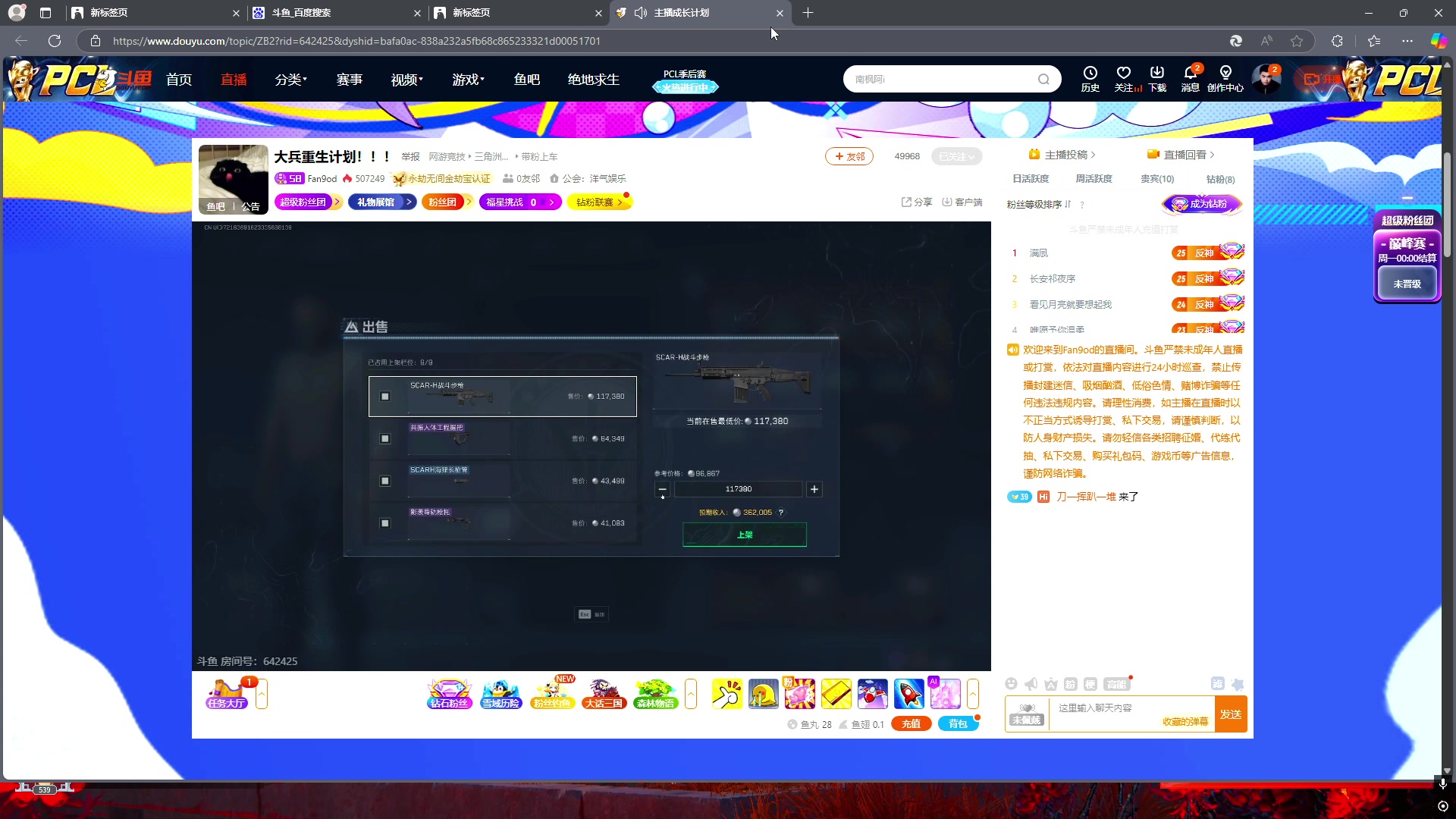
Task: Open the 背包 backpack button
Action: [x=959, y=724]
